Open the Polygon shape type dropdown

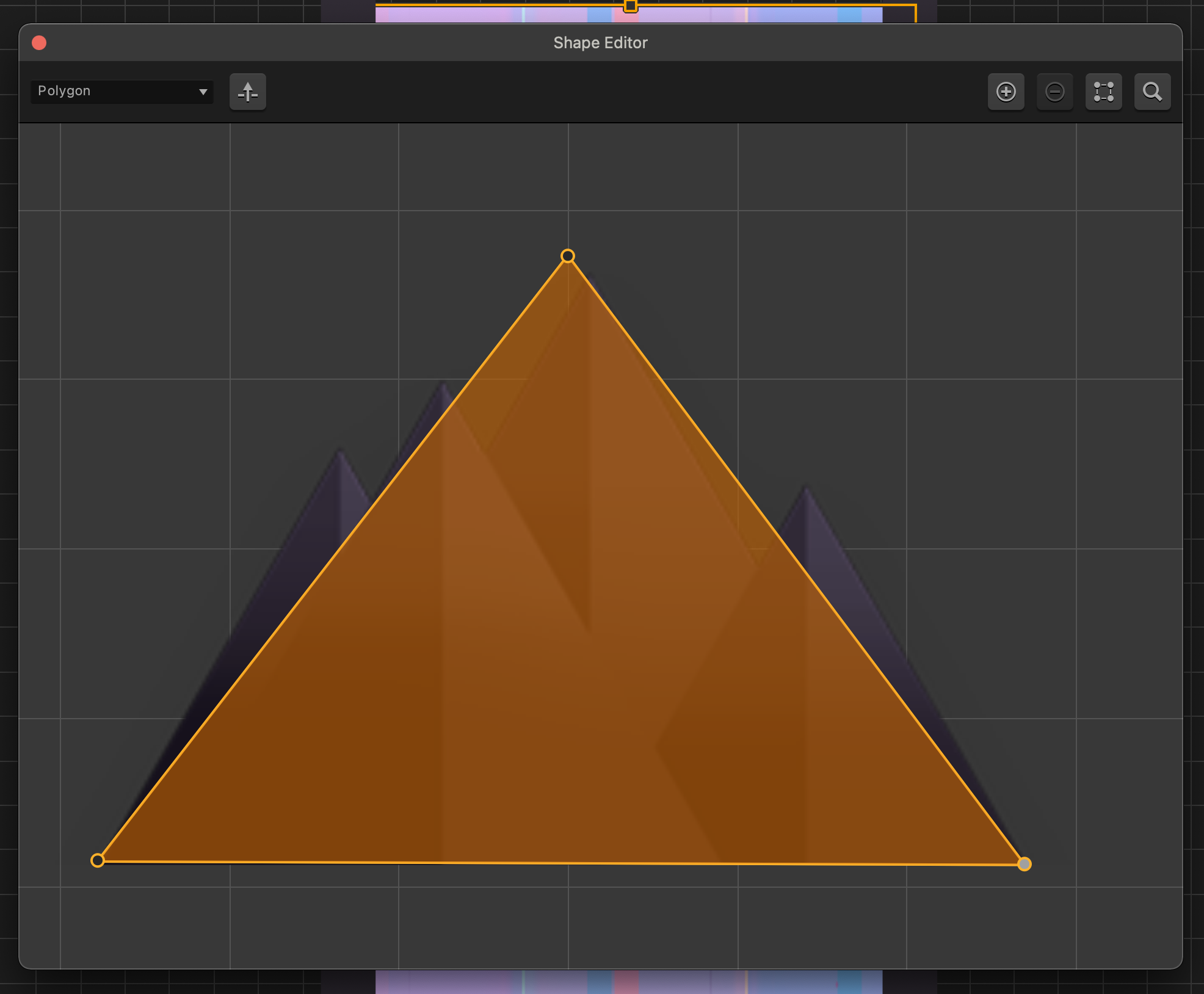(x=122, y=92)
